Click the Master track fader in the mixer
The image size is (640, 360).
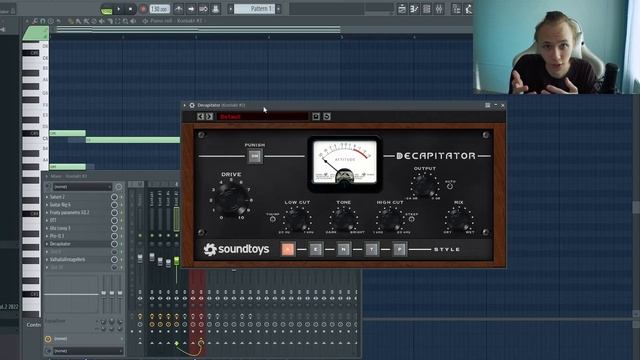[140, 258]
